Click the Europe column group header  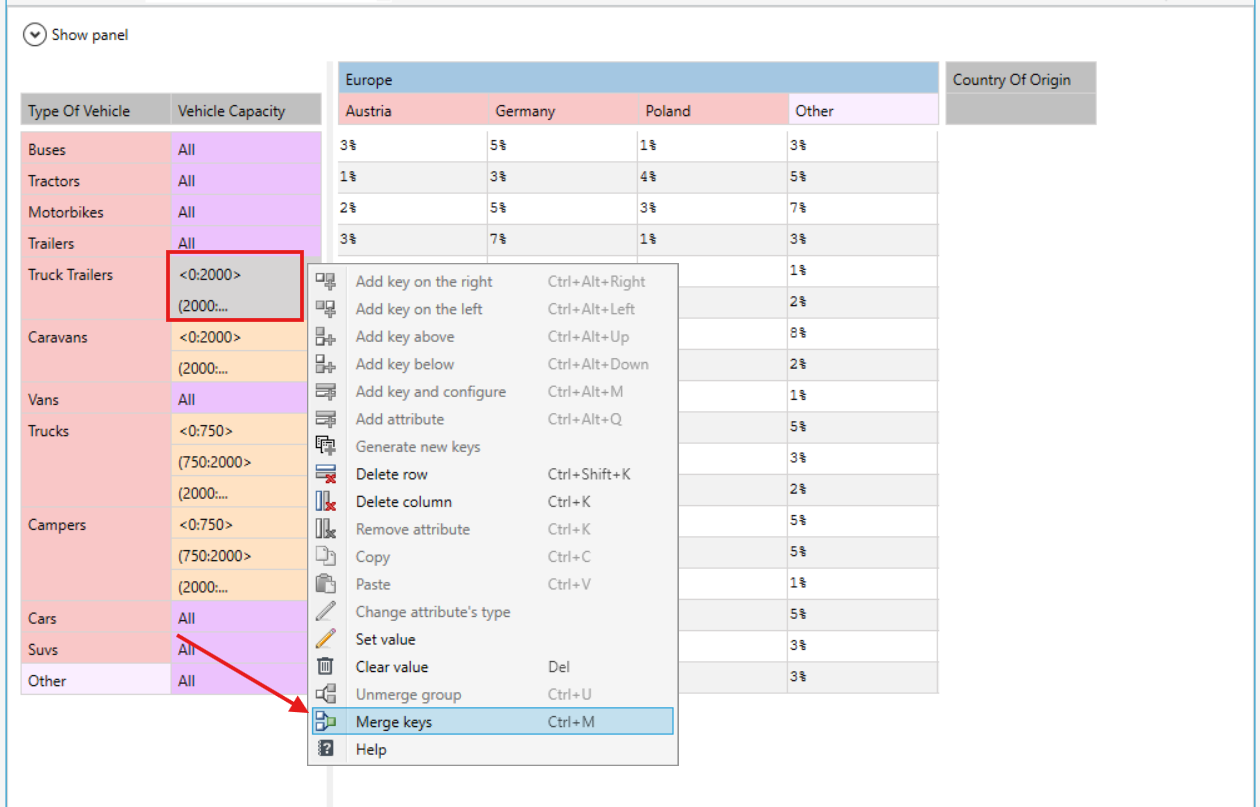(x=638, y=79)
